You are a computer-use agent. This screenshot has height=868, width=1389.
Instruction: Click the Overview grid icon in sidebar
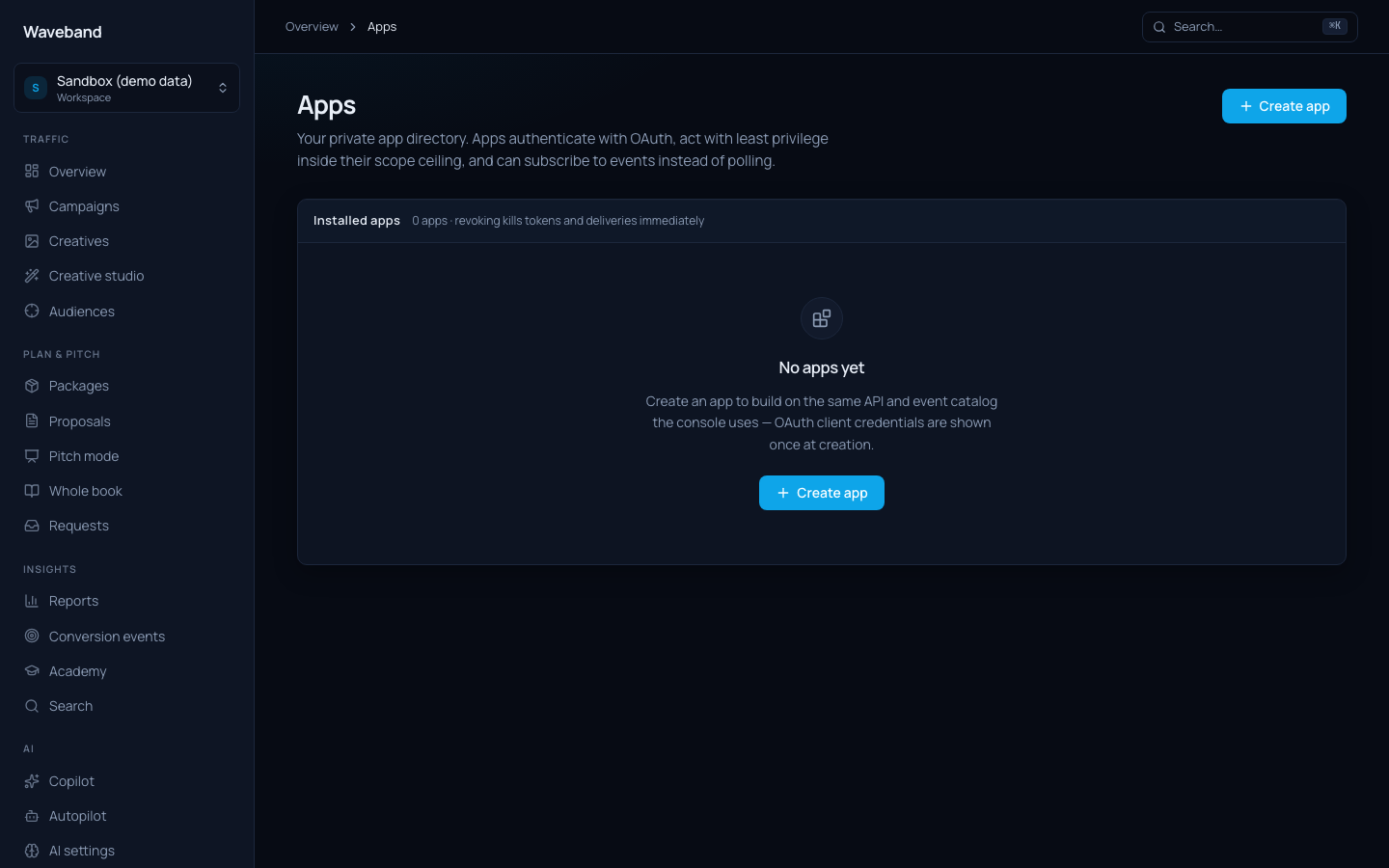[x=32, y=172]
